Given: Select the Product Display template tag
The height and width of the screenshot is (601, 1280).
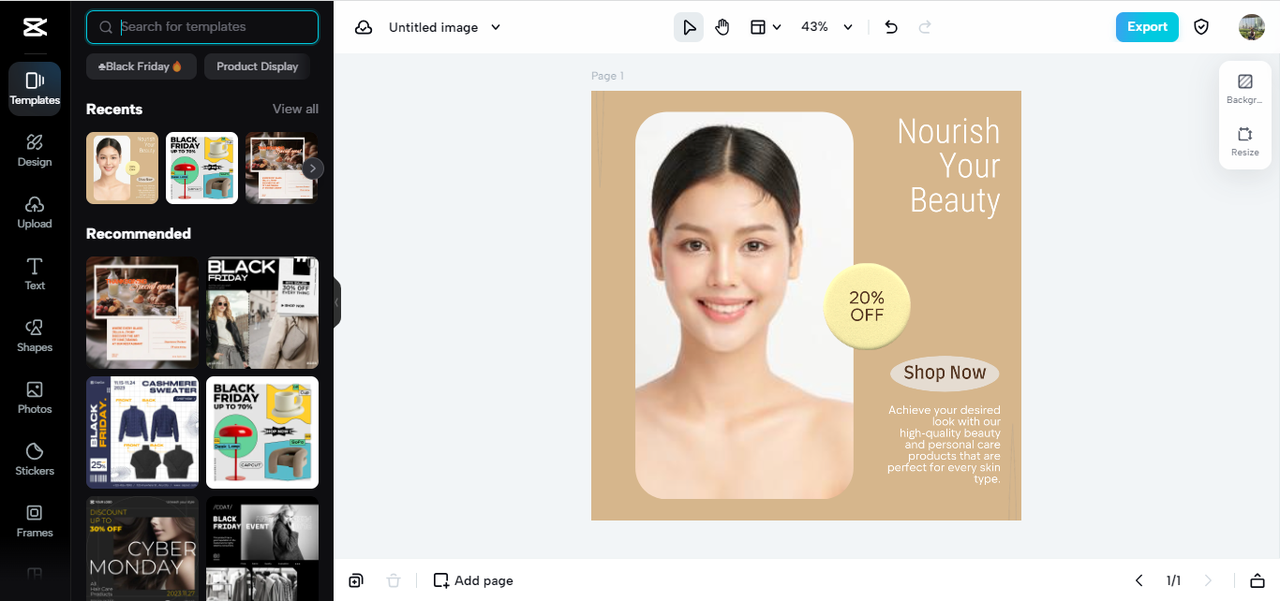Looking at the screenshot, I should [x=257, y=66].
